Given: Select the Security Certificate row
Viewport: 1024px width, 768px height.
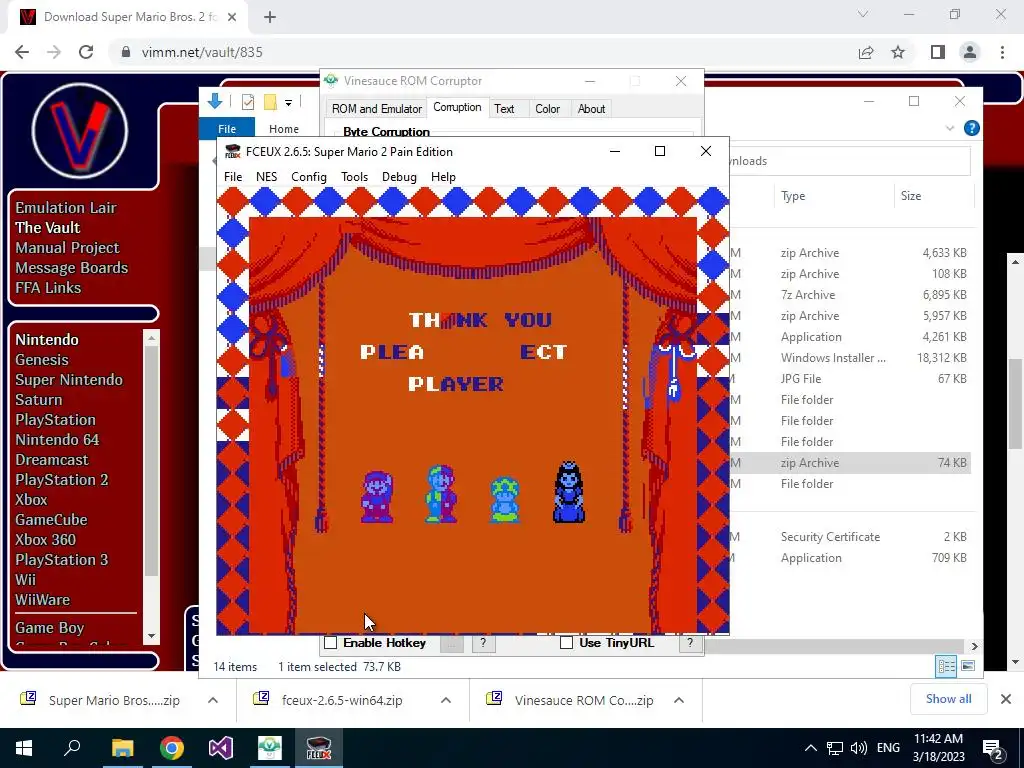Looking at the screenshot, I should coord(849,537).
